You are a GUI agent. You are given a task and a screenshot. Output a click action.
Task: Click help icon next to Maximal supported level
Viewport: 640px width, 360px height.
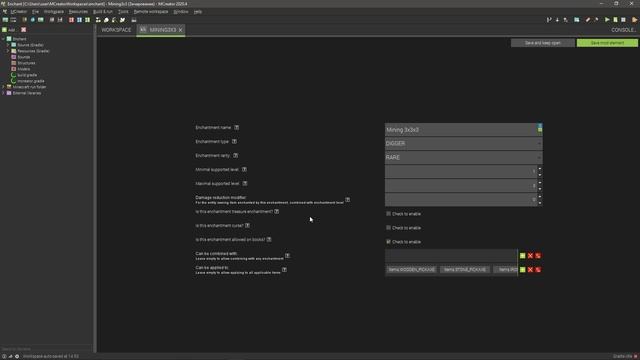(x=245, y=184)
